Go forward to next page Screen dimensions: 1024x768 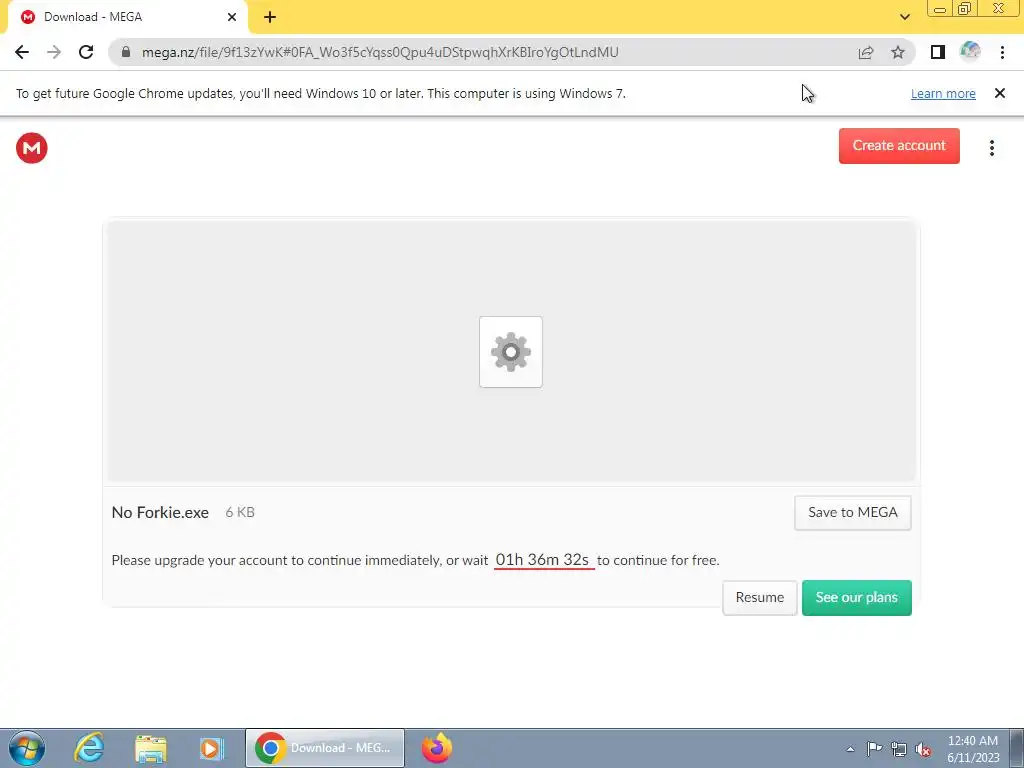pyautogui.click(x=54, y=52)
